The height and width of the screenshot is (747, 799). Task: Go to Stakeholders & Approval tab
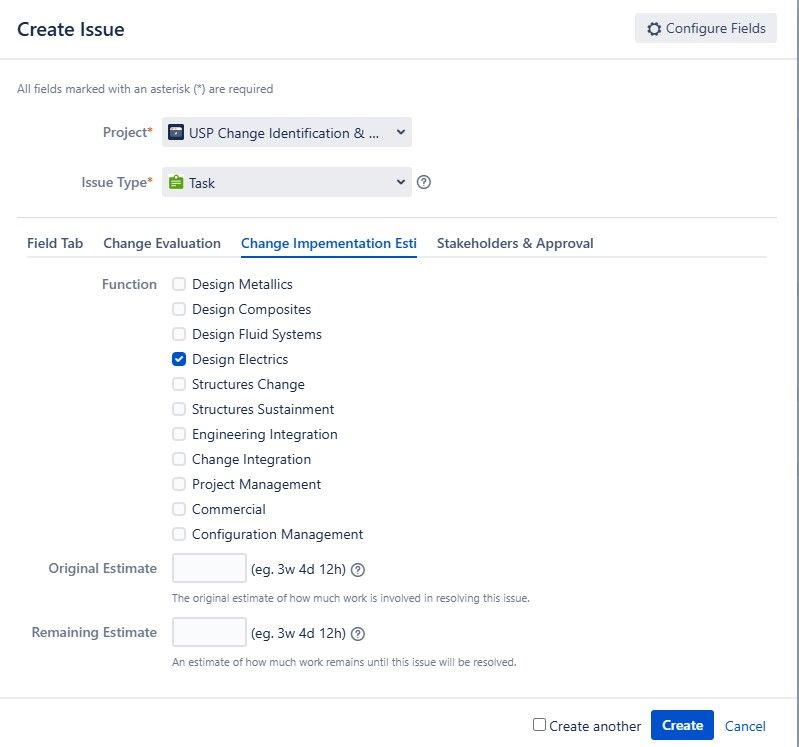pos(515,244)
